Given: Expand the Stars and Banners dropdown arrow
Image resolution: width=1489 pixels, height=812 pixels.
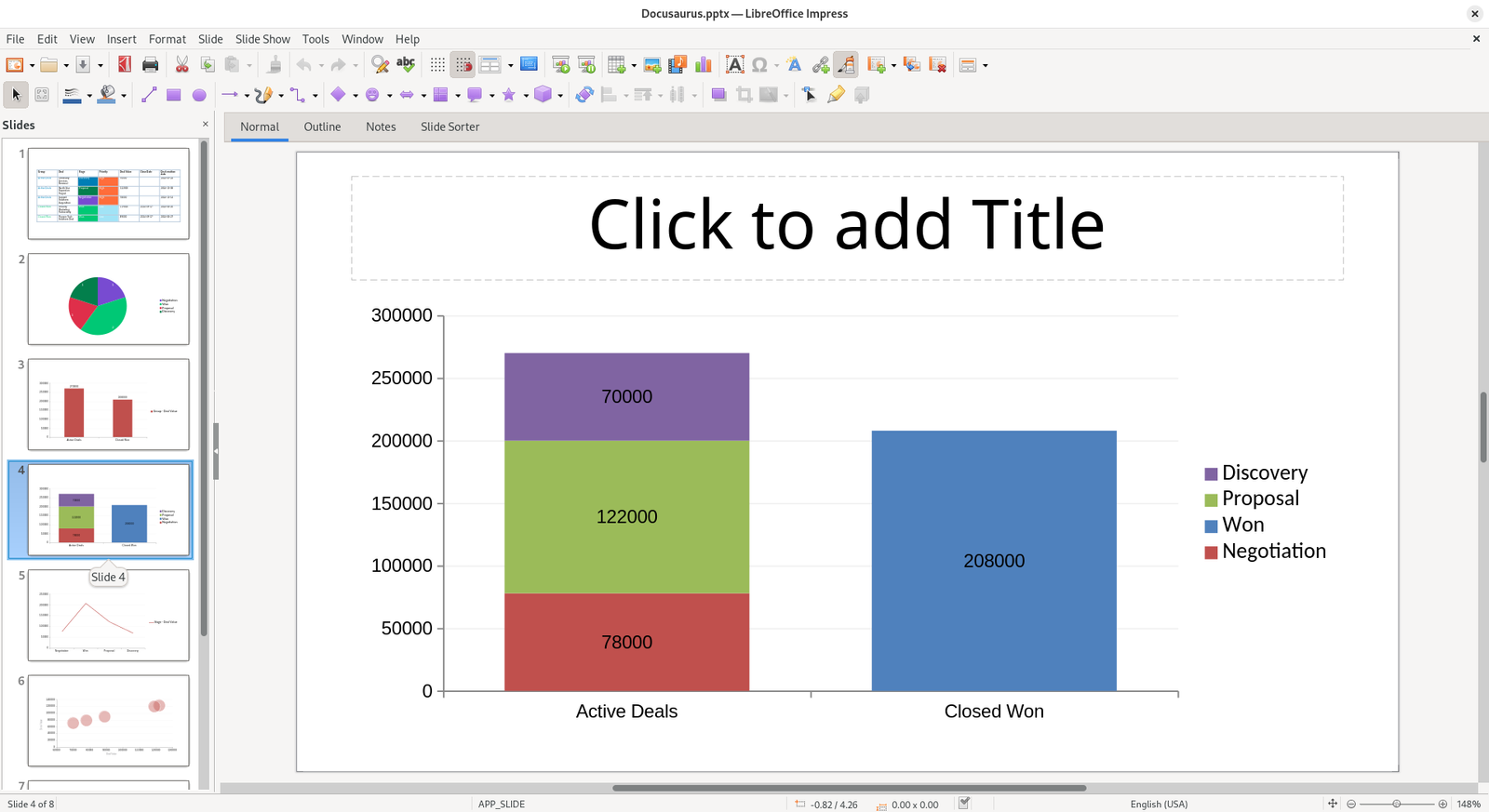Looking at the screenshot, I should 526,96.
